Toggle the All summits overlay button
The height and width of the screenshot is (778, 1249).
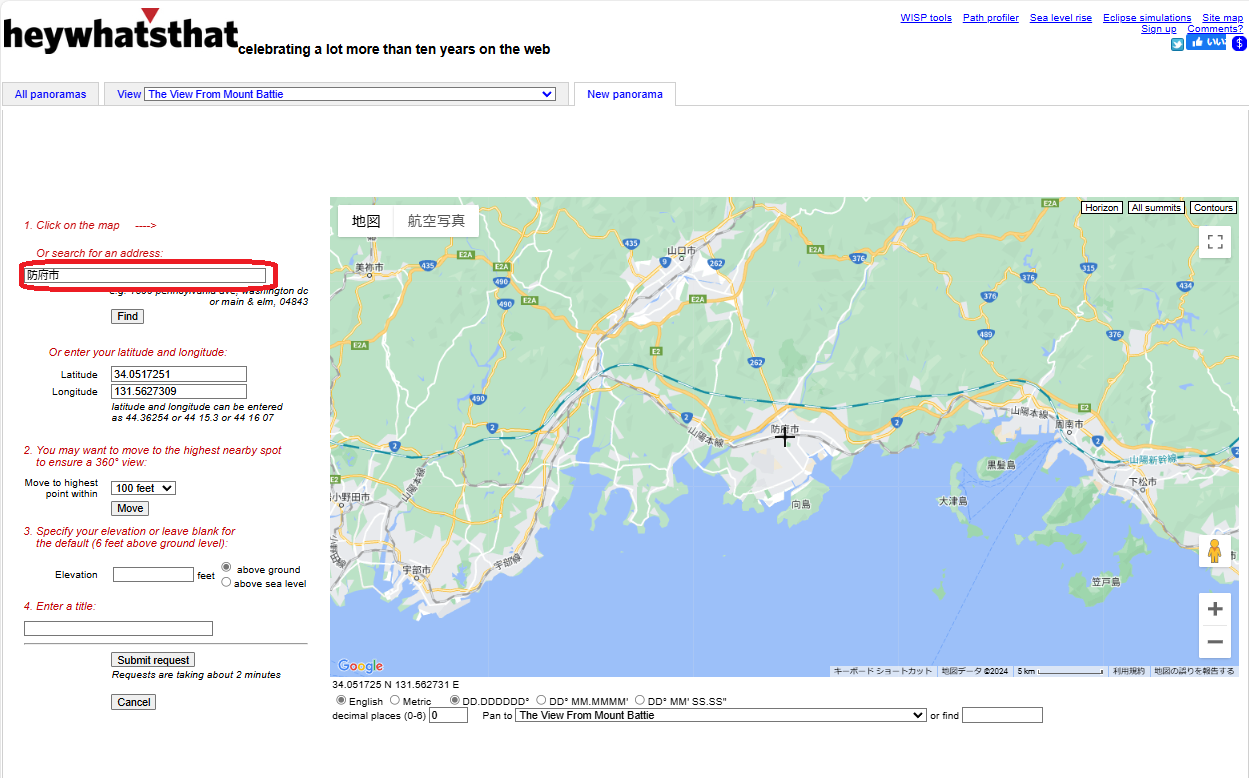pyautogui.click(x=1156, y=208)
